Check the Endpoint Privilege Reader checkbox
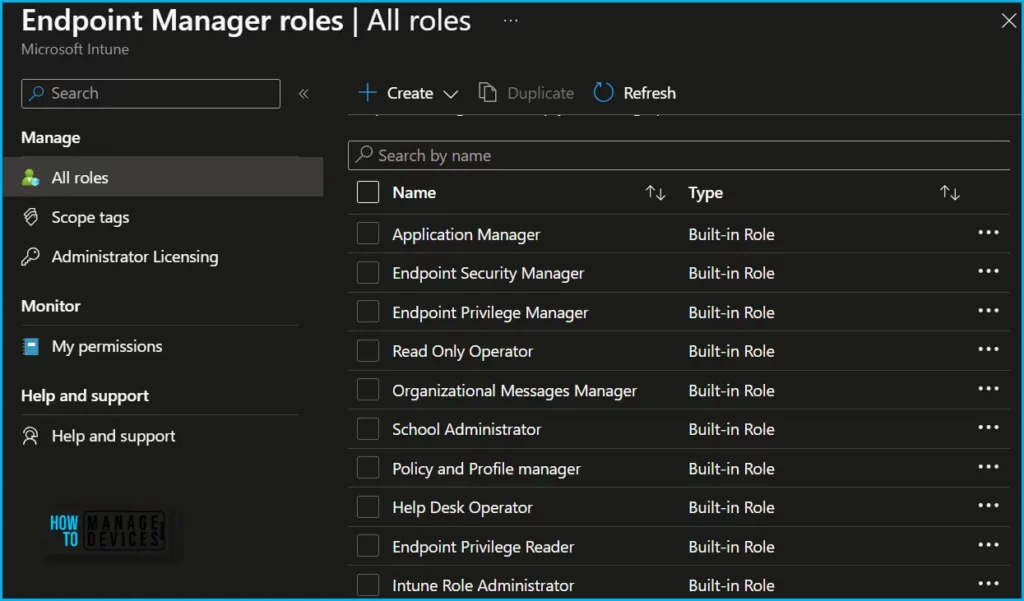Image resolution: width=1024 pixels, height=601 pixels. click(x=368, y=546)
